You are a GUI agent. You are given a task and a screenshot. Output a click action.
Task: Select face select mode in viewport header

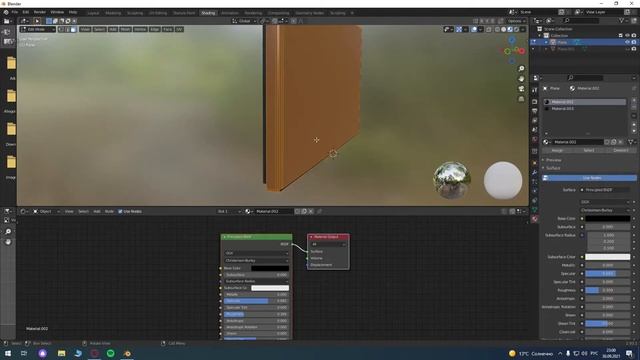pos(73,29)
